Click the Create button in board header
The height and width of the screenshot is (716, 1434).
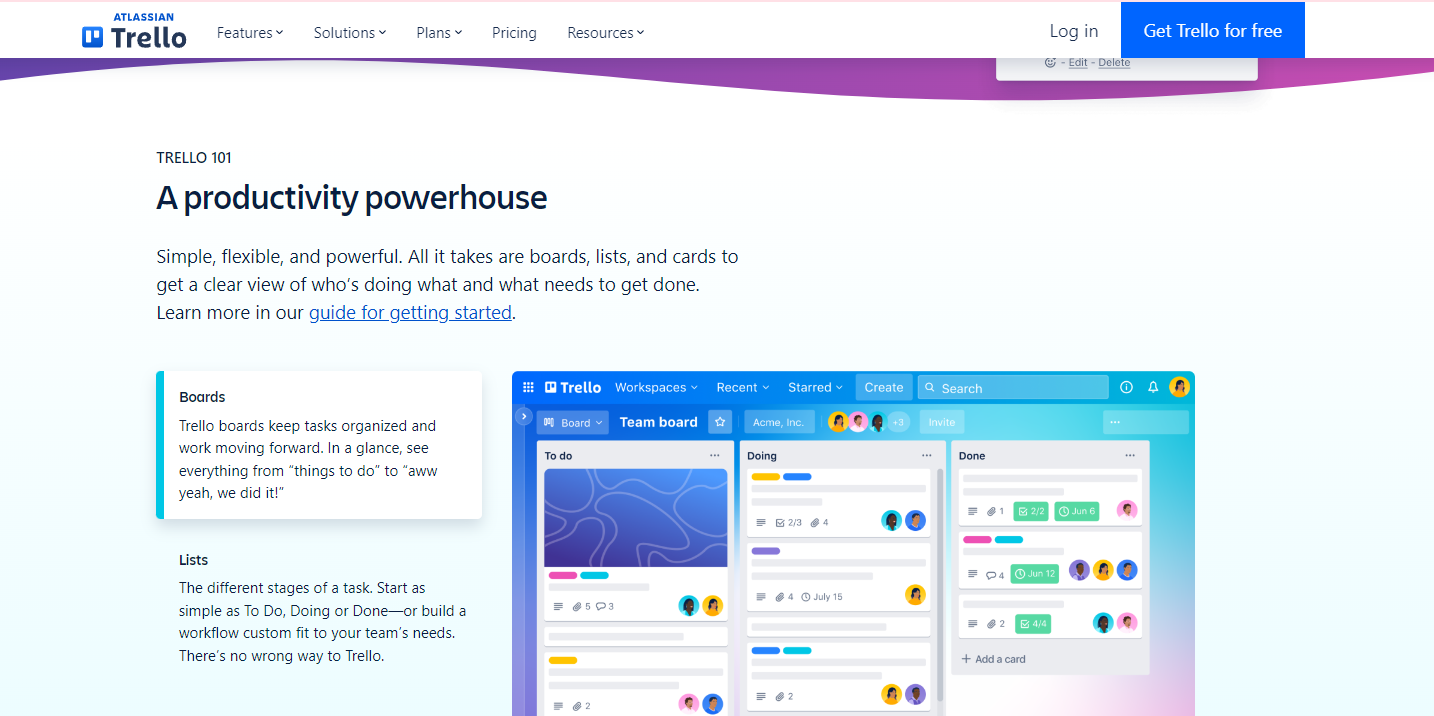pyautogui.click(x=884, y=387)
